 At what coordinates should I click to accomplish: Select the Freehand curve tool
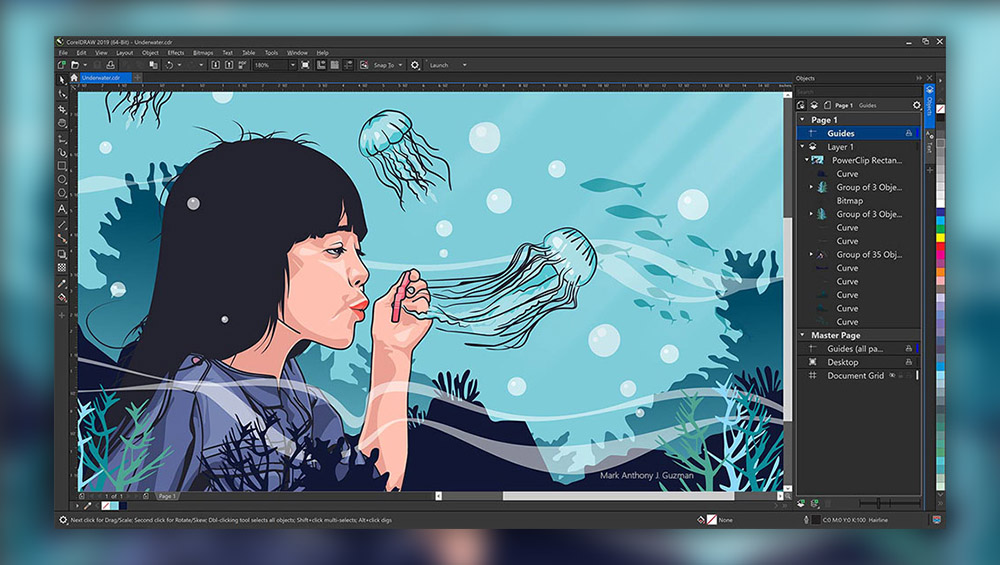62,138
